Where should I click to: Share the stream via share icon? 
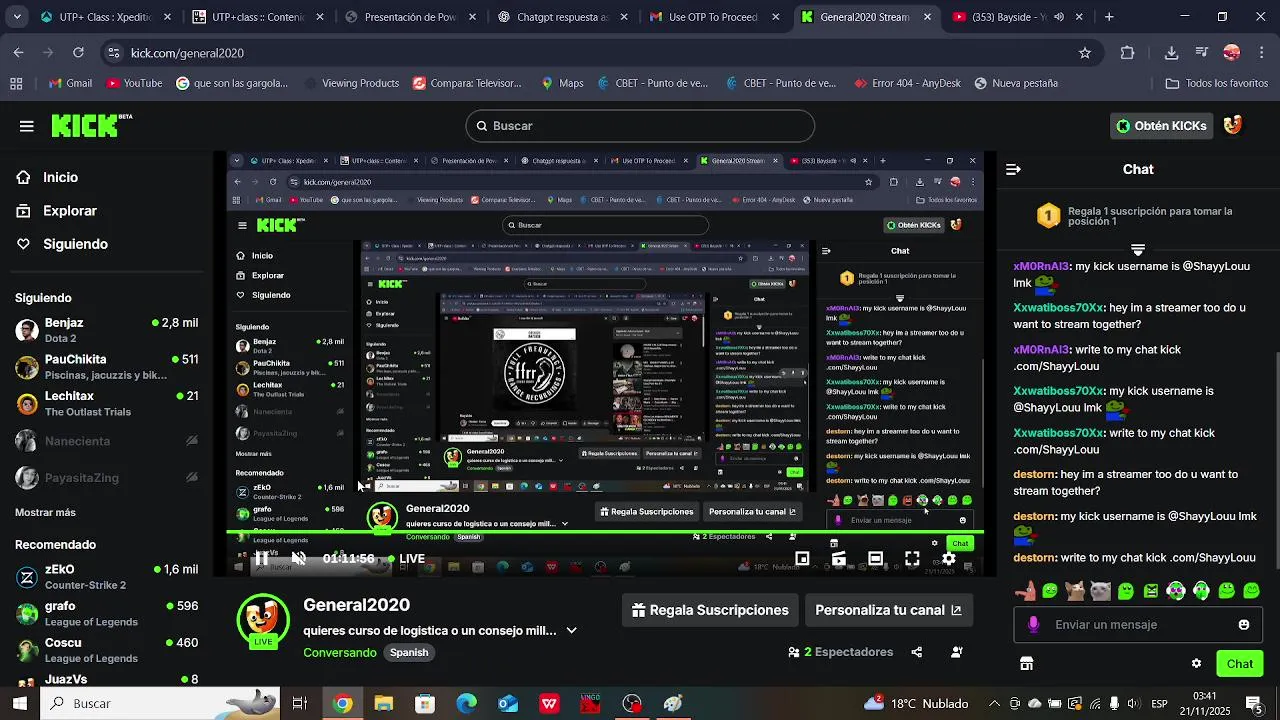[917, 652]
